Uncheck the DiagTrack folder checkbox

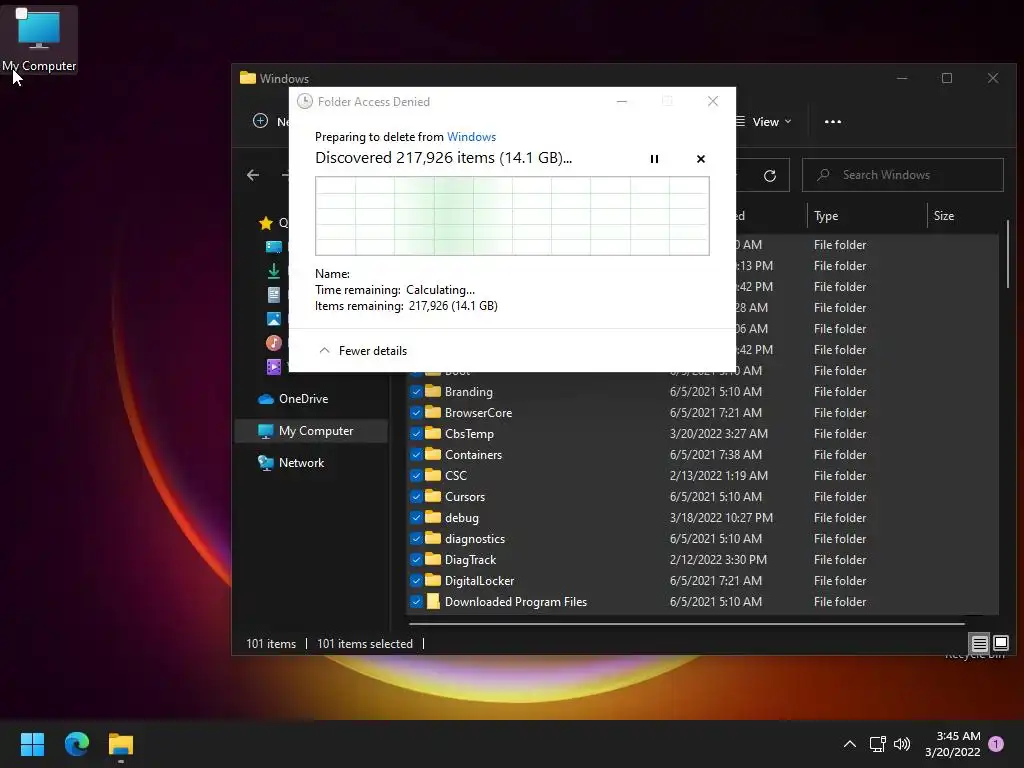(x=416, y=560)
